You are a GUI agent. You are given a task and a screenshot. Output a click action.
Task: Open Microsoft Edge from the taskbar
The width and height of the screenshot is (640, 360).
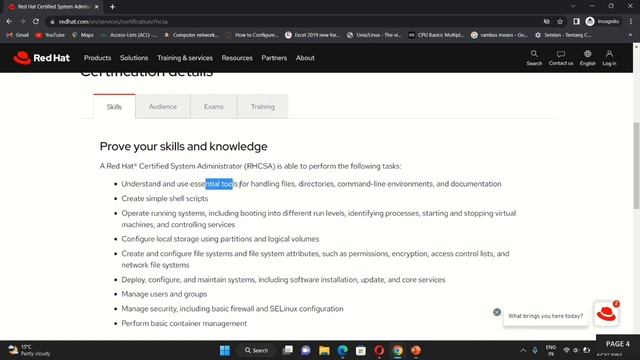(x=342, y=351)
